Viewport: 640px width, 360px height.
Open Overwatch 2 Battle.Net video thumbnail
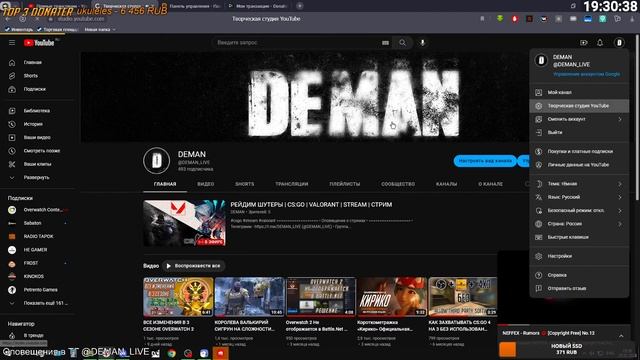[x=321, y=297]
